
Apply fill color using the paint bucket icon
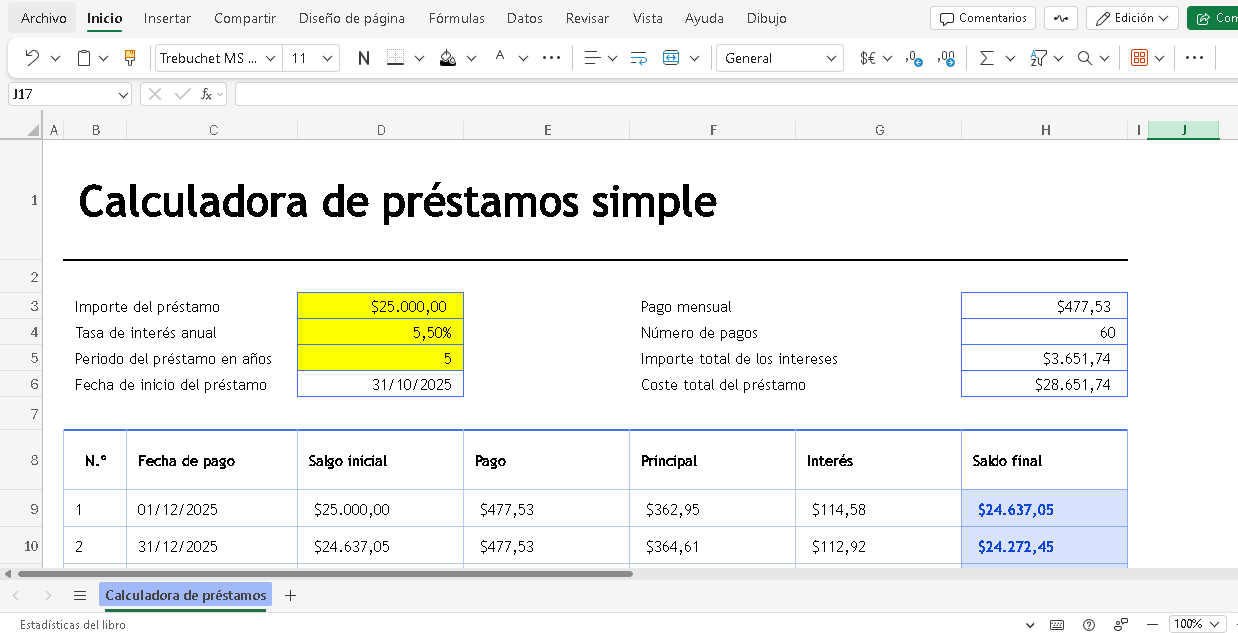coord(447,58)
